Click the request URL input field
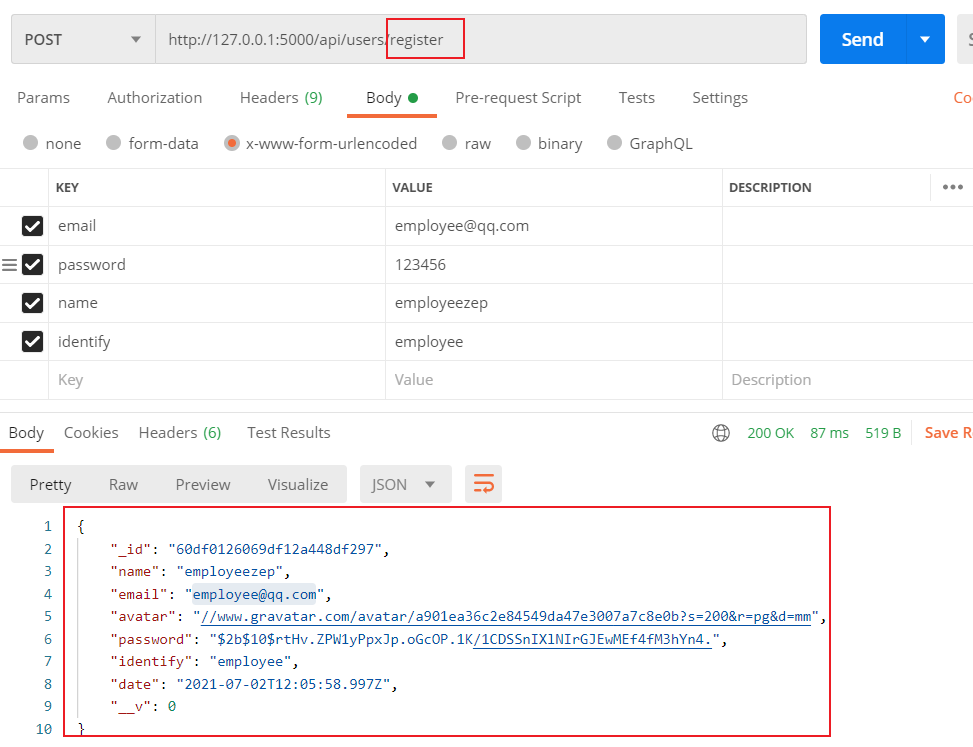The image size is (973, 747). tap(481, 40)
